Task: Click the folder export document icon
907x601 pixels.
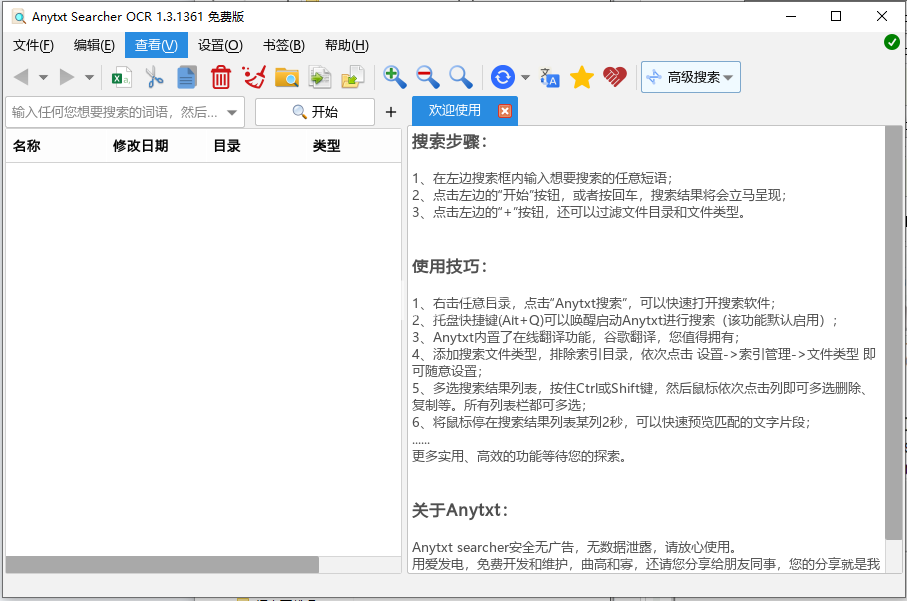Action: (353, 77)
